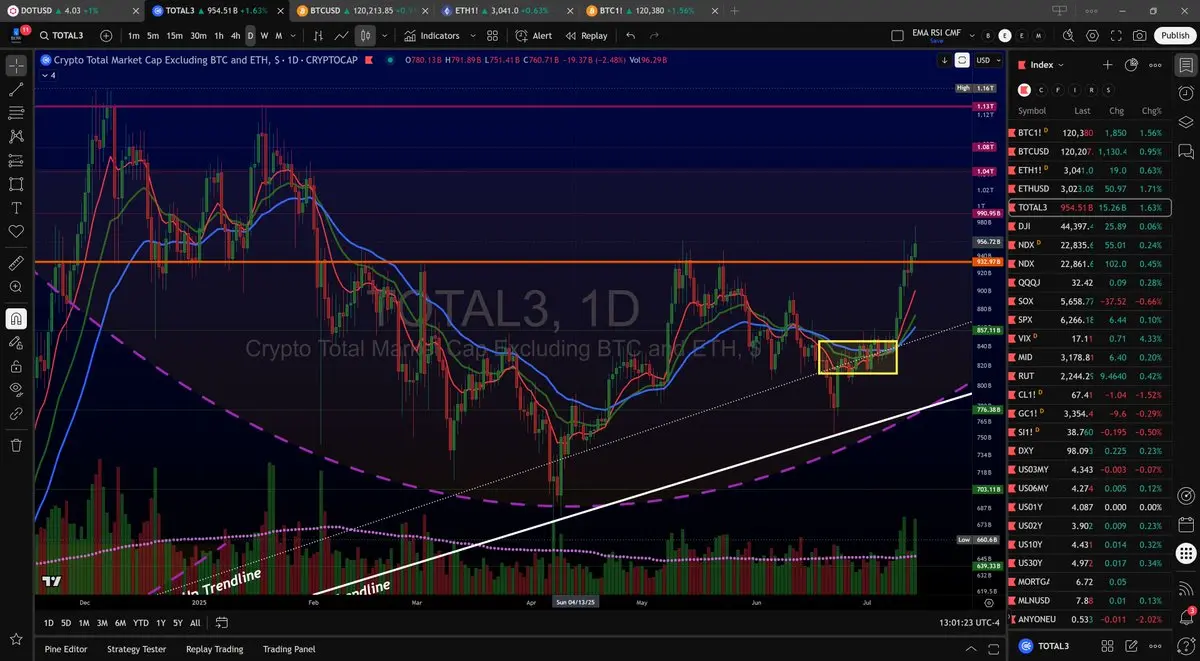Open the Trading Panel tab
This screenshot has height=661, width=1200.
291,649
